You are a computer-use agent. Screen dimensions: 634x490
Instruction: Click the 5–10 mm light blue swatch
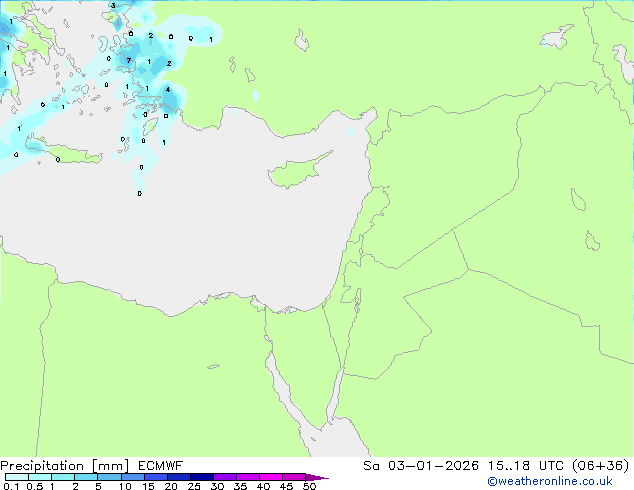click(x=109, y=477)
